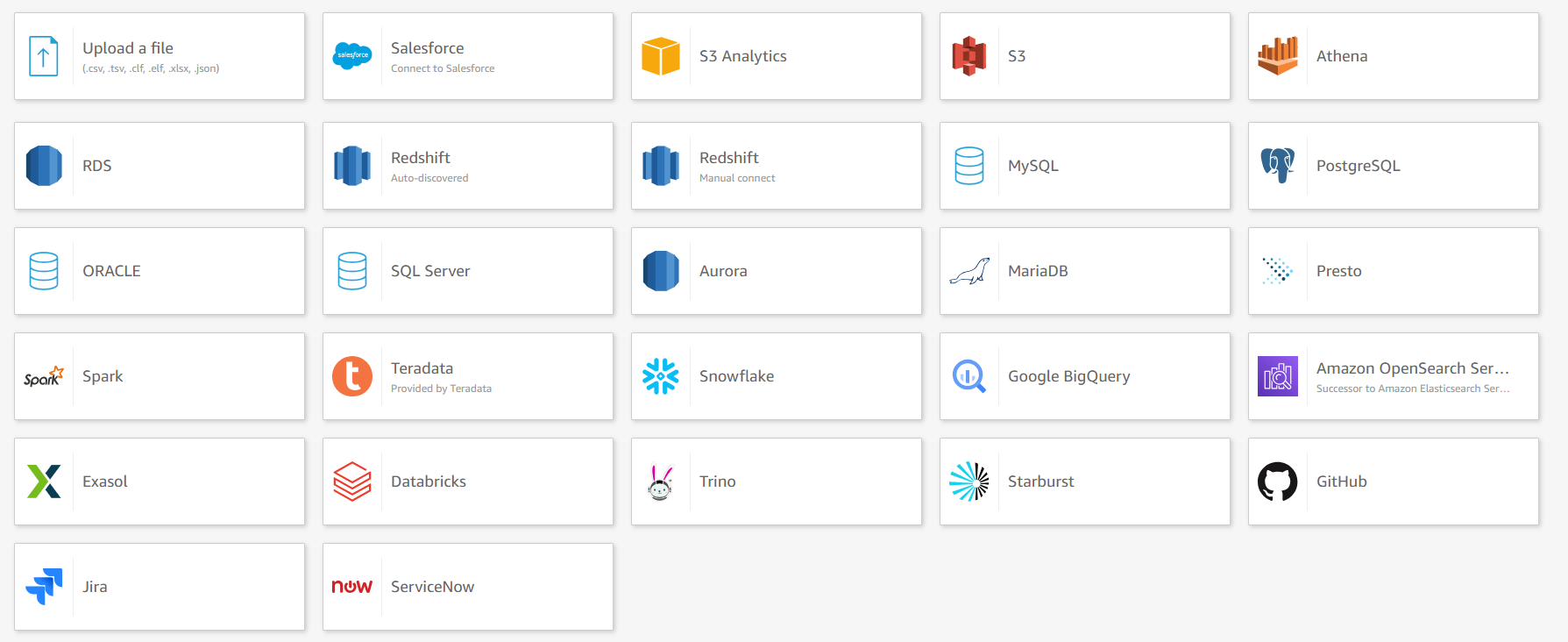Click the Trino bunny logo
Viewport: 1568px width, 642px height.
(661, 481)
